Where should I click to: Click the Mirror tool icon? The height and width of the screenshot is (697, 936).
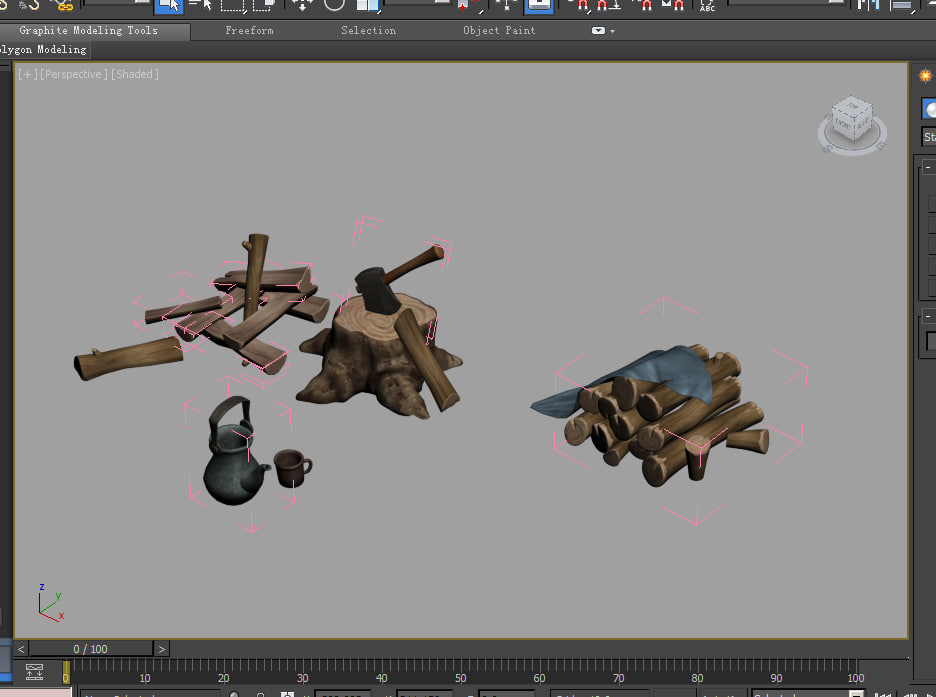click(869, 5)
